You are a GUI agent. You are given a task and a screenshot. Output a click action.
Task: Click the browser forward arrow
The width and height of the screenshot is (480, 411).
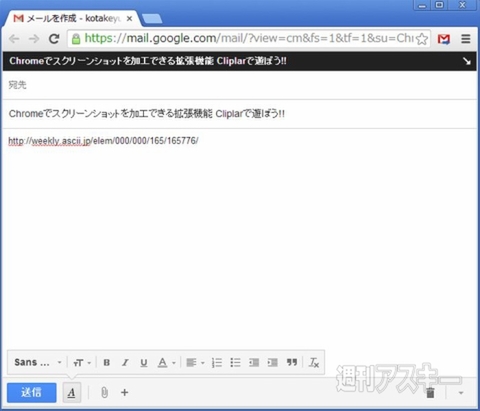(34, 39)
